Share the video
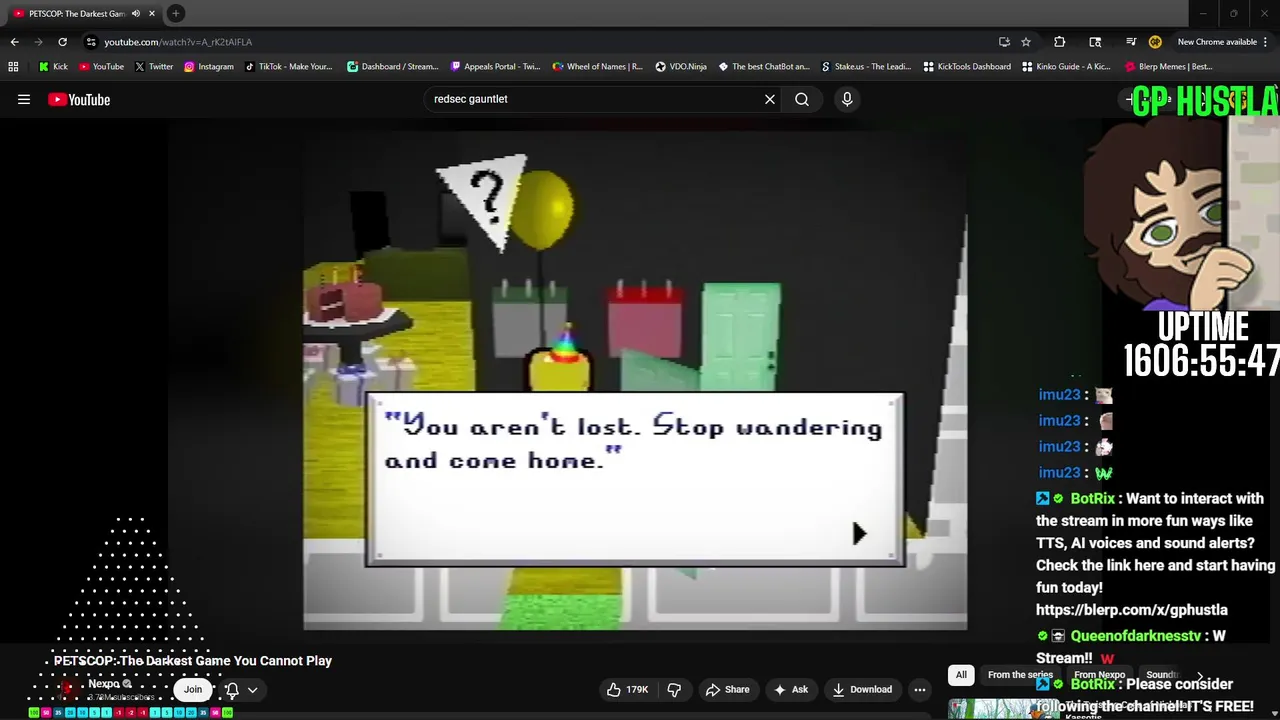1280x720 pixels. coord(727,689)
